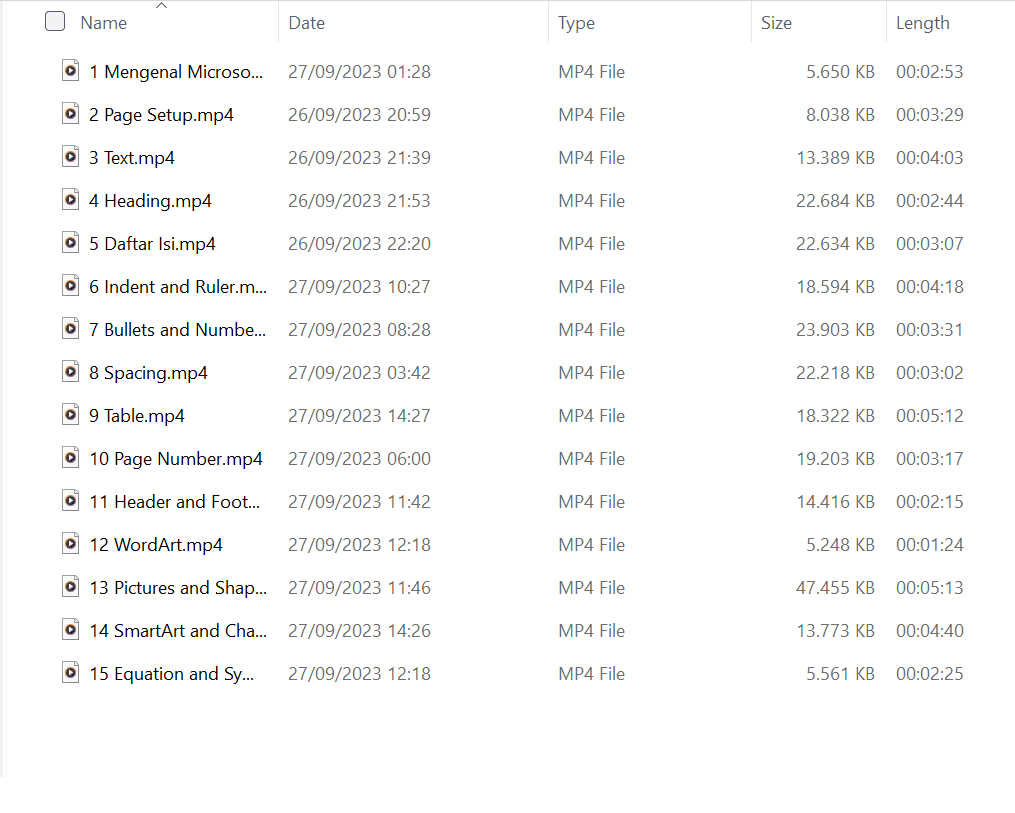Click the Type column header
This screenshot has height=813, width=1015.
click(x=580, y=22)
